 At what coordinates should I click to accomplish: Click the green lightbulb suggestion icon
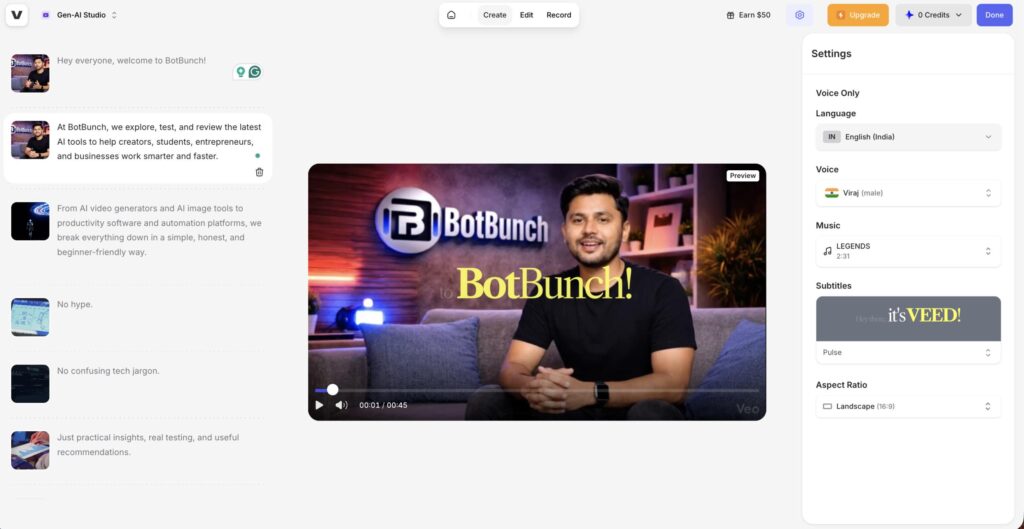point(240,72)
